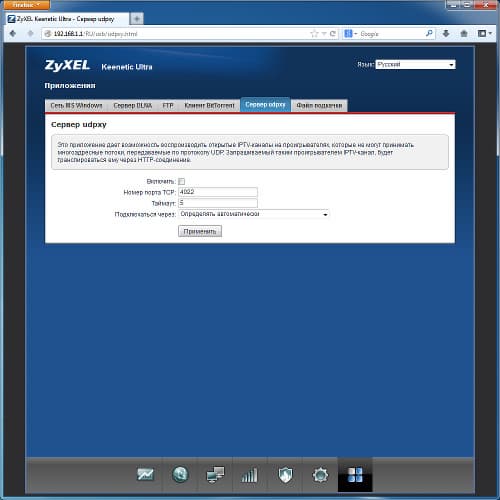Click the Сервер udpxy heading text

coord(79,124)
